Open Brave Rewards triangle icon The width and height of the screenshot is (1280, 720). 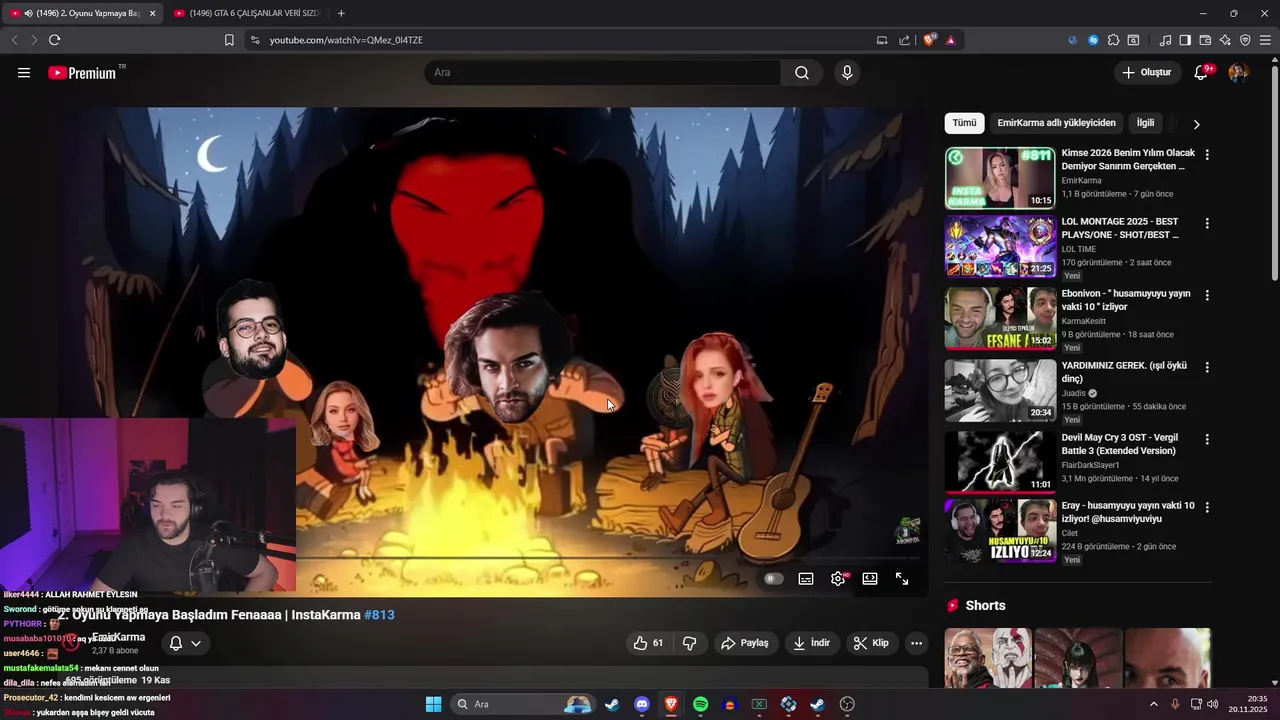point(951,40)
